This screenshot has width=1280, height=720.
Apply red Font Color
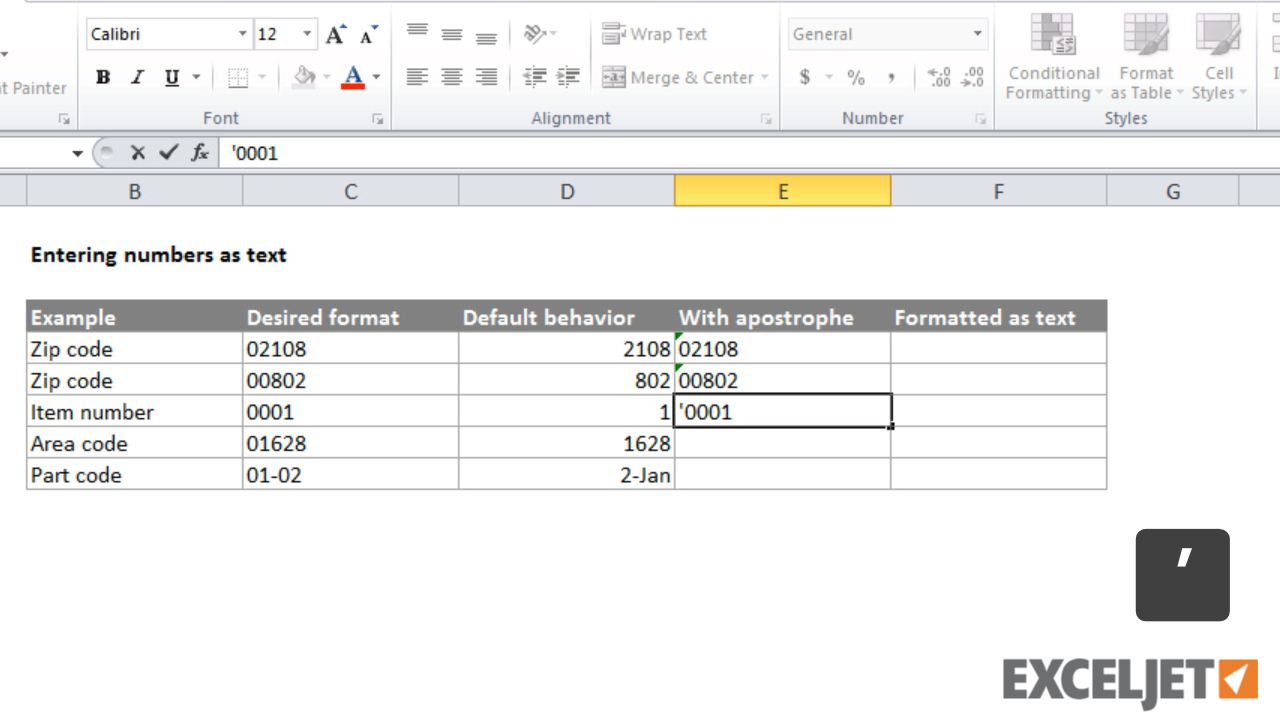click(x=353, y=77)
